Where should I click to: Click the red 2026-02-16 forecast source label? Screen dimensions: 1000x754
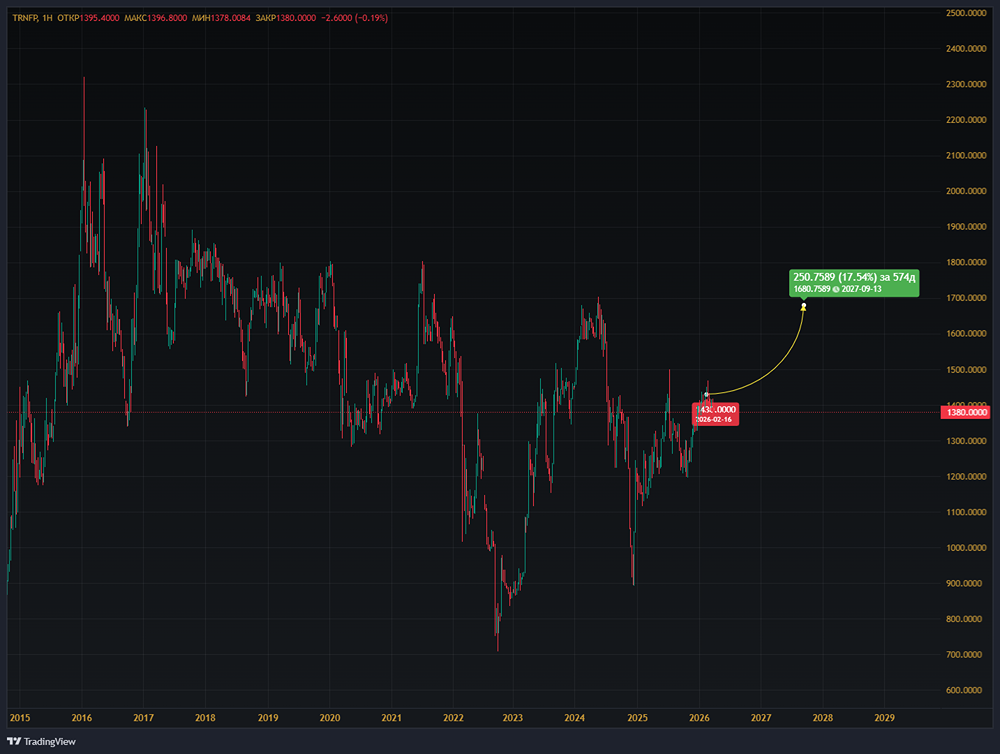click(x=716, y=414)
